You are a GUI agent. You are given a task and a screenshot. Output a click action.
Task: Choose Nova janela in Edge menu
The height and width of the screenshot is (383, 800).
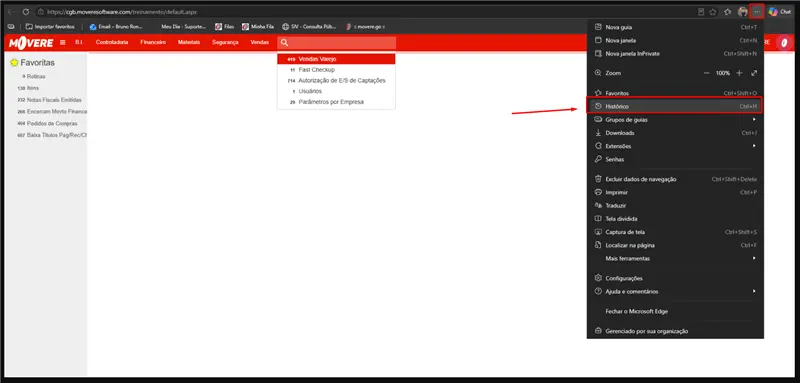click(x=675, y=40)
